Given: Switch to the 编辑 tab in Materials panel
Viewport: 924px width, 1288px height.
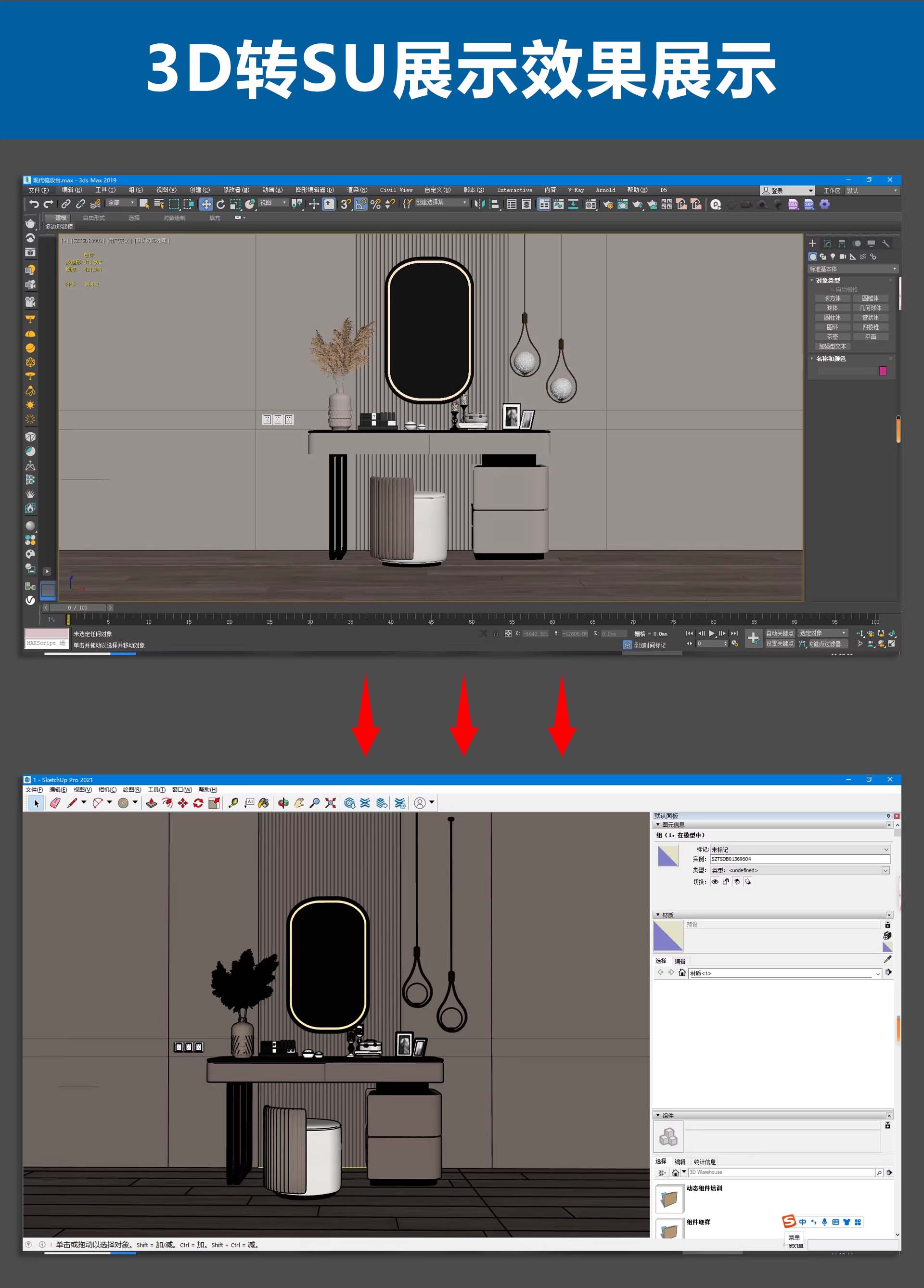Looking at the screenshot, I should pyautogui.click(x=680, y=962).
